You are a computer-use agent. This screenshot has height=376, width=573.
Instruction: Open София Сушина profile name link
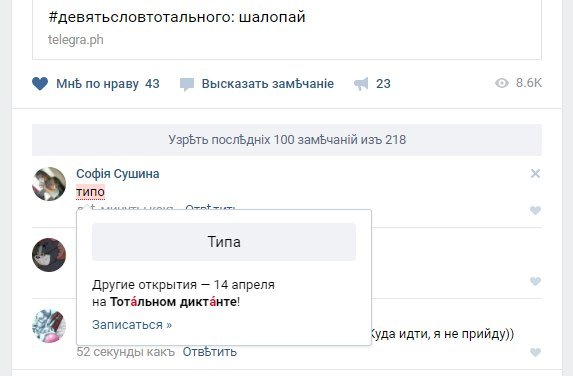coord(118,174)
